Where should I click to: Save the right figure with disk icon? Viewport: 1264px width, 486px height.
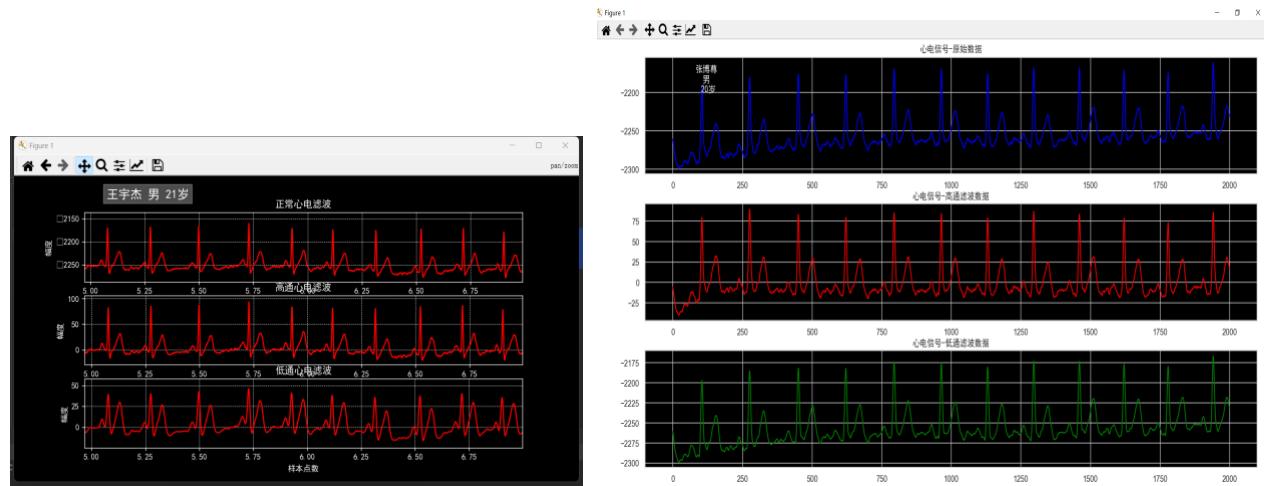707,31
